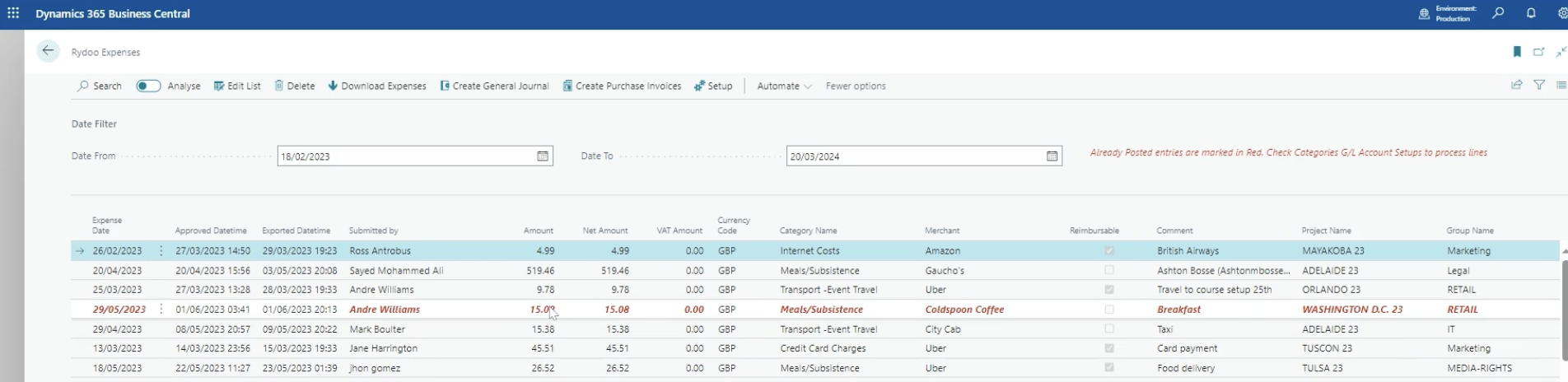Open the notifications bell
This screenshot has height=382, width=1568.
point(1531,13)
